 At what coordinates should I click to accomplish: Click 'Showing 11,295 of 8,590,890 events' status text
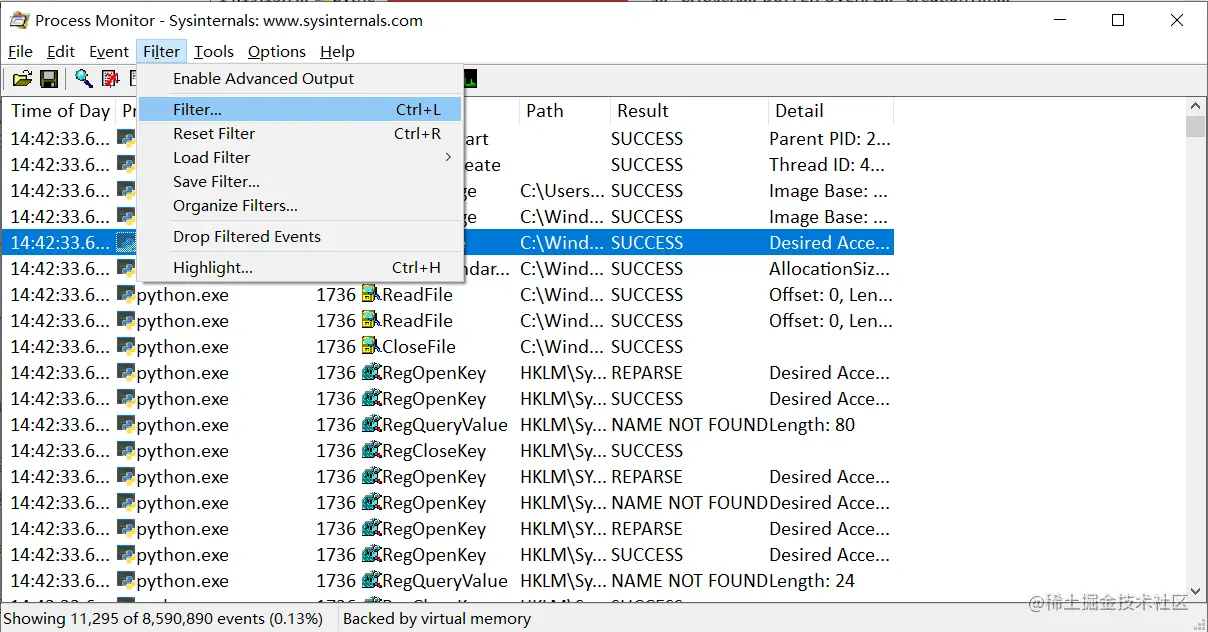[x=163, y=619]
